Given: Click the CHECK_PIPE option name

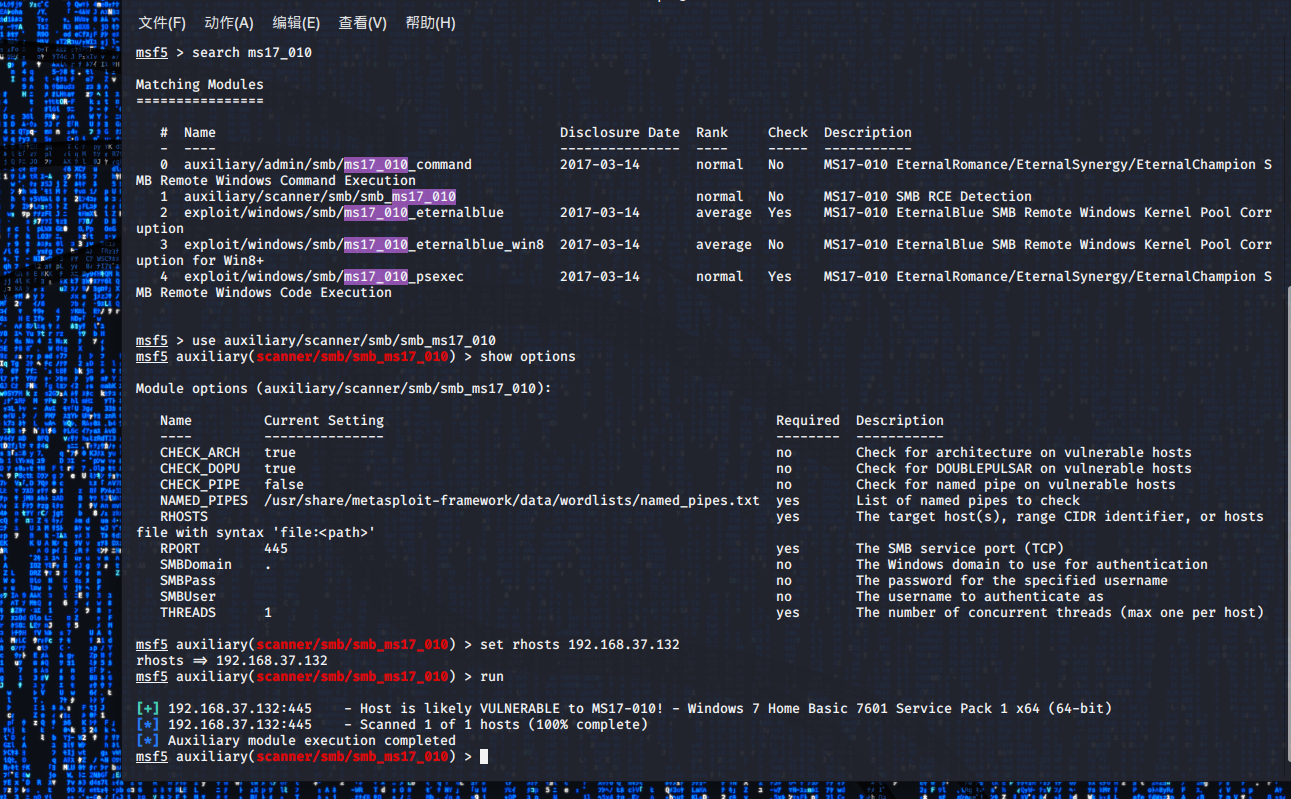Looking at the screenshot, I should pos(200,484).
